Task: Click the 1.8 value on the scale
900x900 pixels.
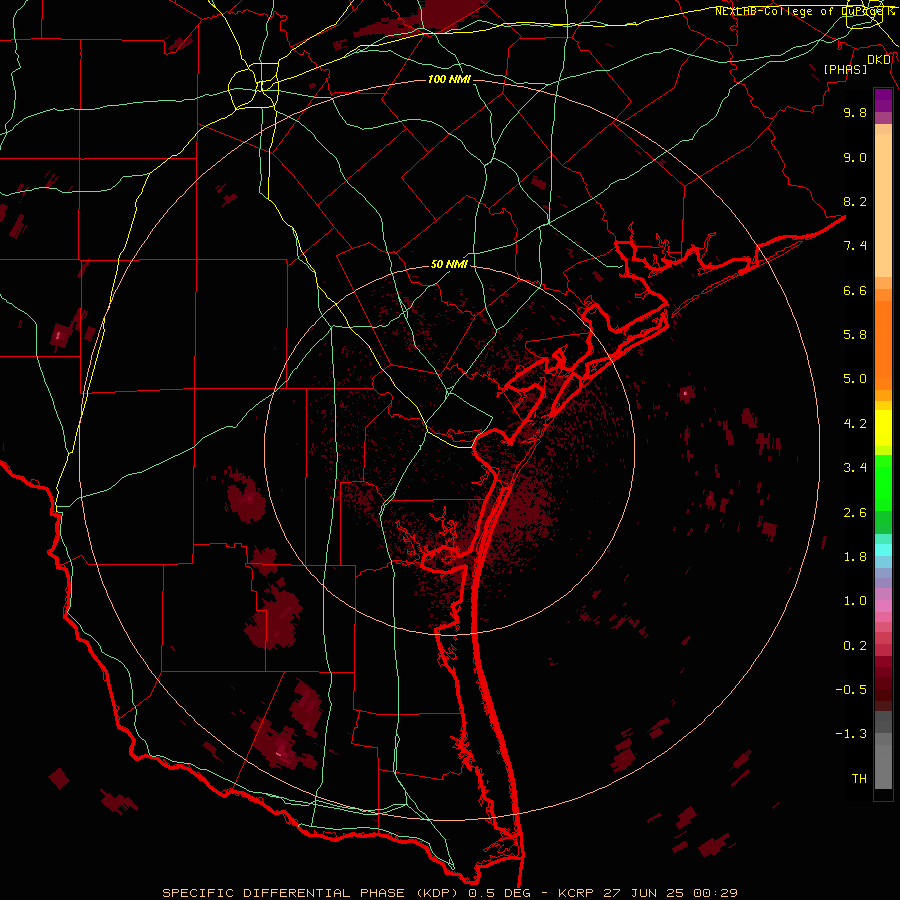Action: point(855,557)
